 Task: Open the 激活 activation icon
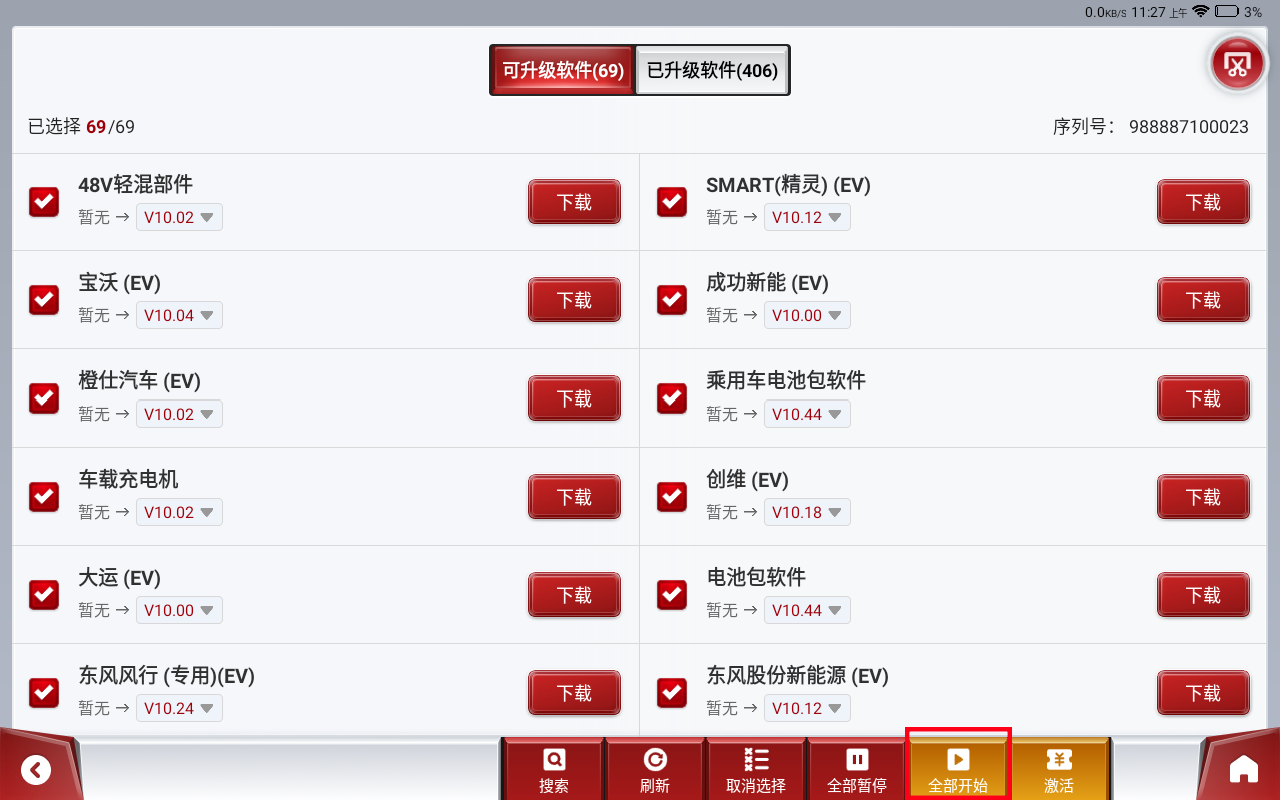[x=1059, y=770]
